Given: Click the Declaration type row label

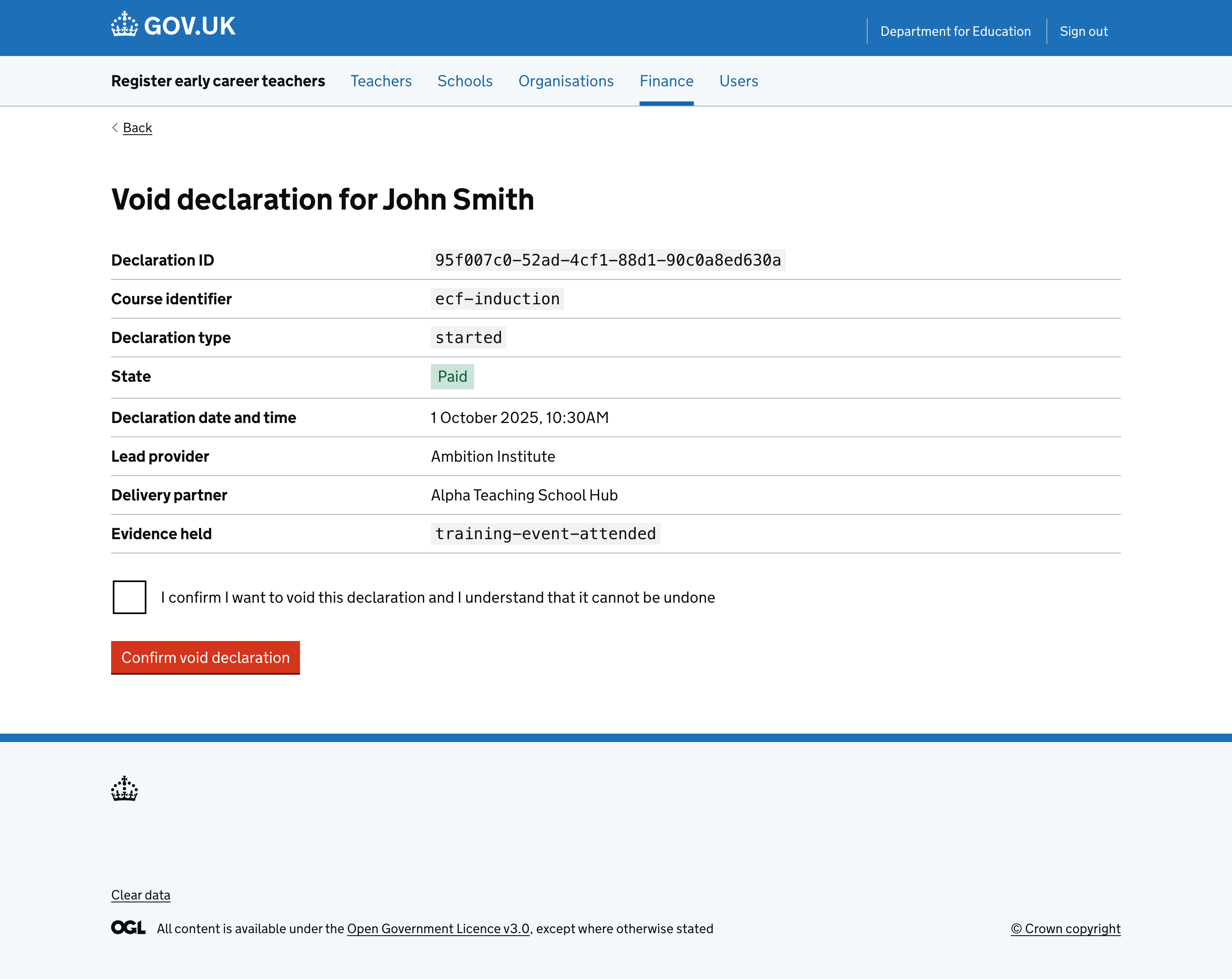Looking at the screenshot, I should tap(171, 338).
